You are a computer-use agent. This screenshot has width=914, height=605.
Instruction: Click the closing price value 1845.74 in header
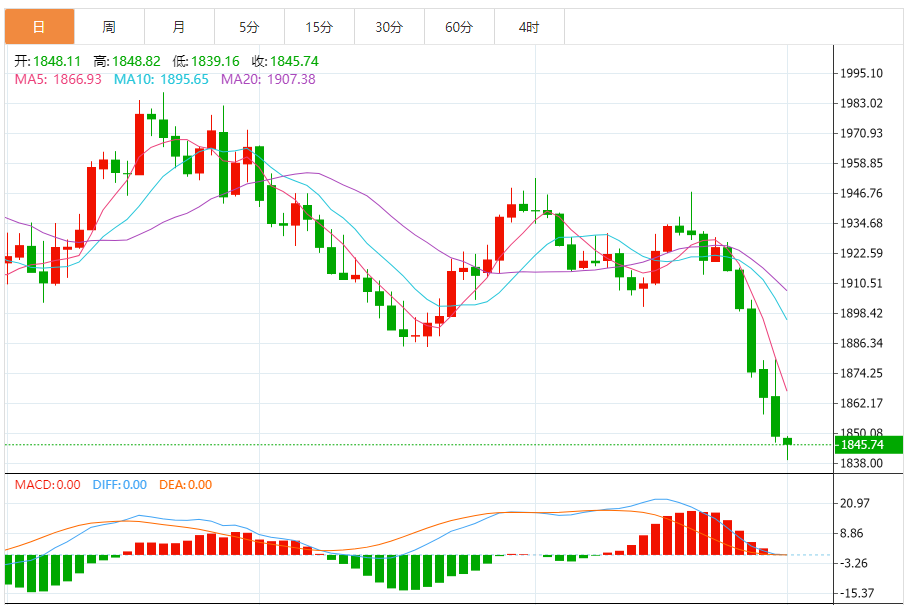click(x=294, y=61)
